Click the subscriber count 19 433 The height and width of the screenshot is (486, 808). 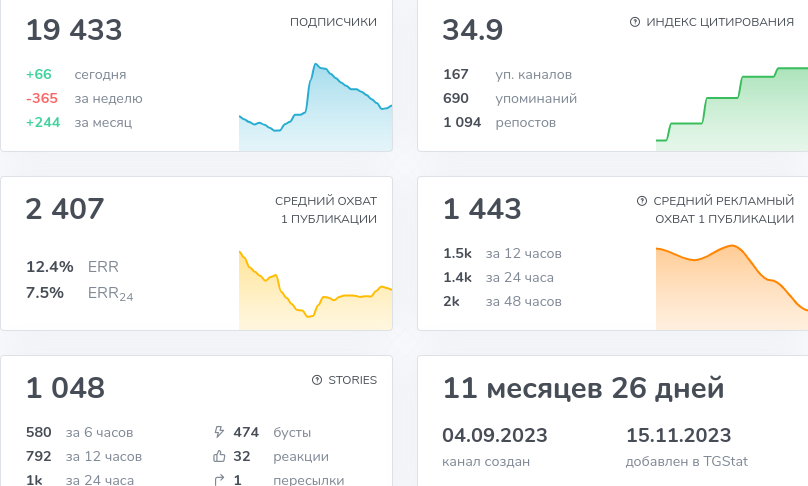pos(74,30)
